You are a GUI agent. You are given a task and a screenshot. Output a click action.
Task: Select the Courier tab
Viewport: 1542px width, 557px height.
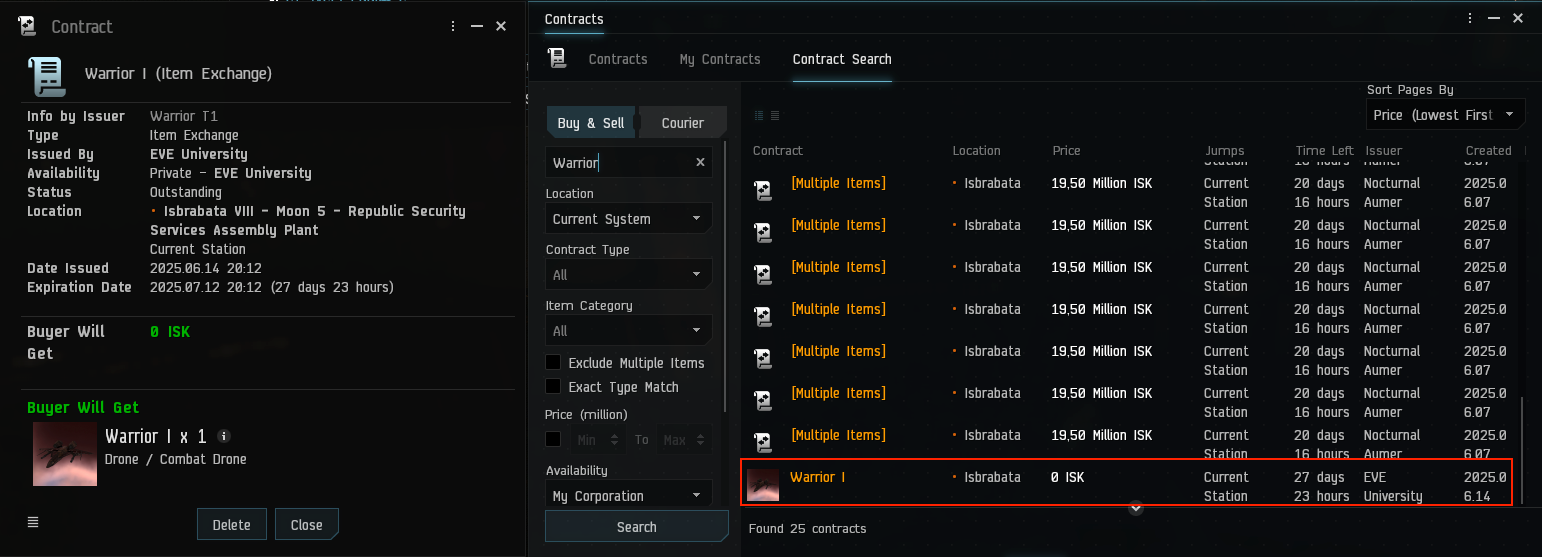click(x=683, y=123)
